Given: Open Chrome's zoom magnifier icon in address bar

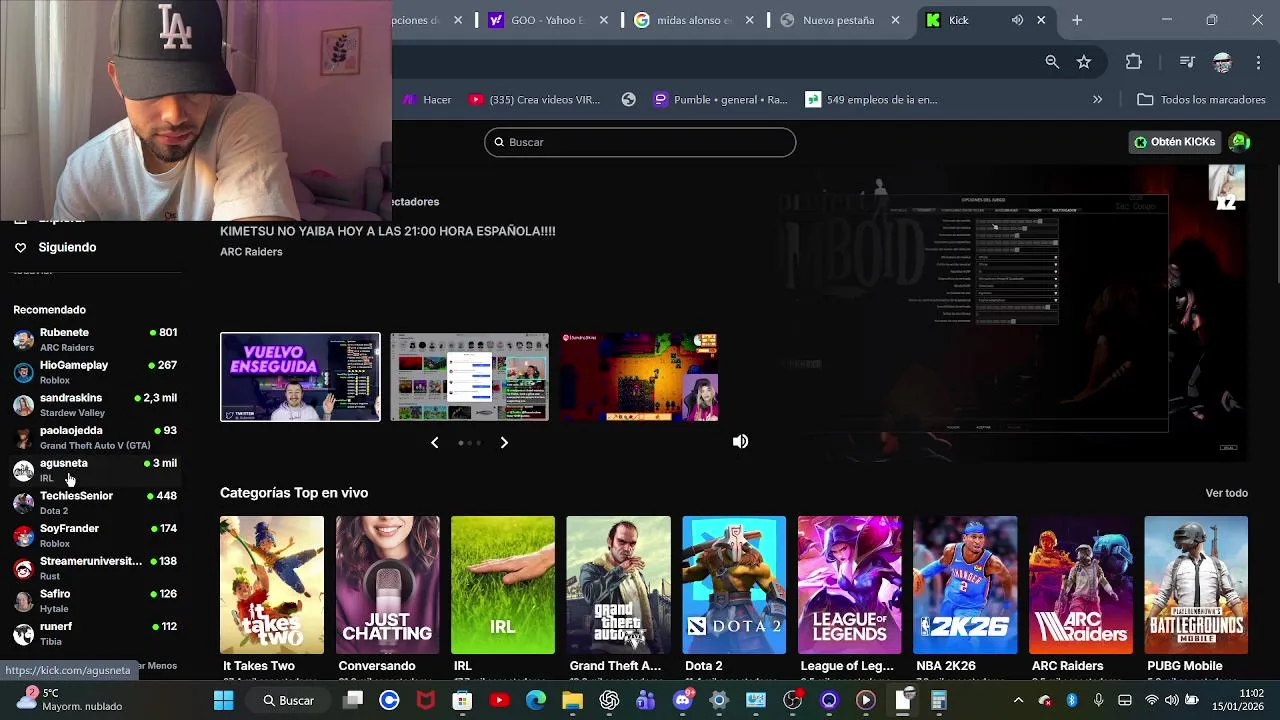Looking at the screenshot, I should tap(1052, 62).
